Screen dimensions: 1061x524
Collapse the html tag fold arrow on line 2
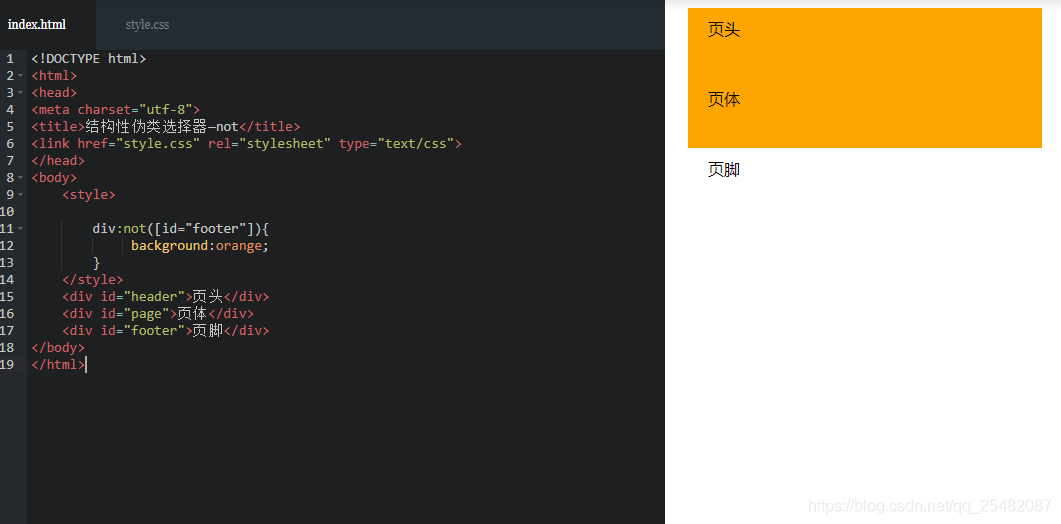(x=21, y=76)
